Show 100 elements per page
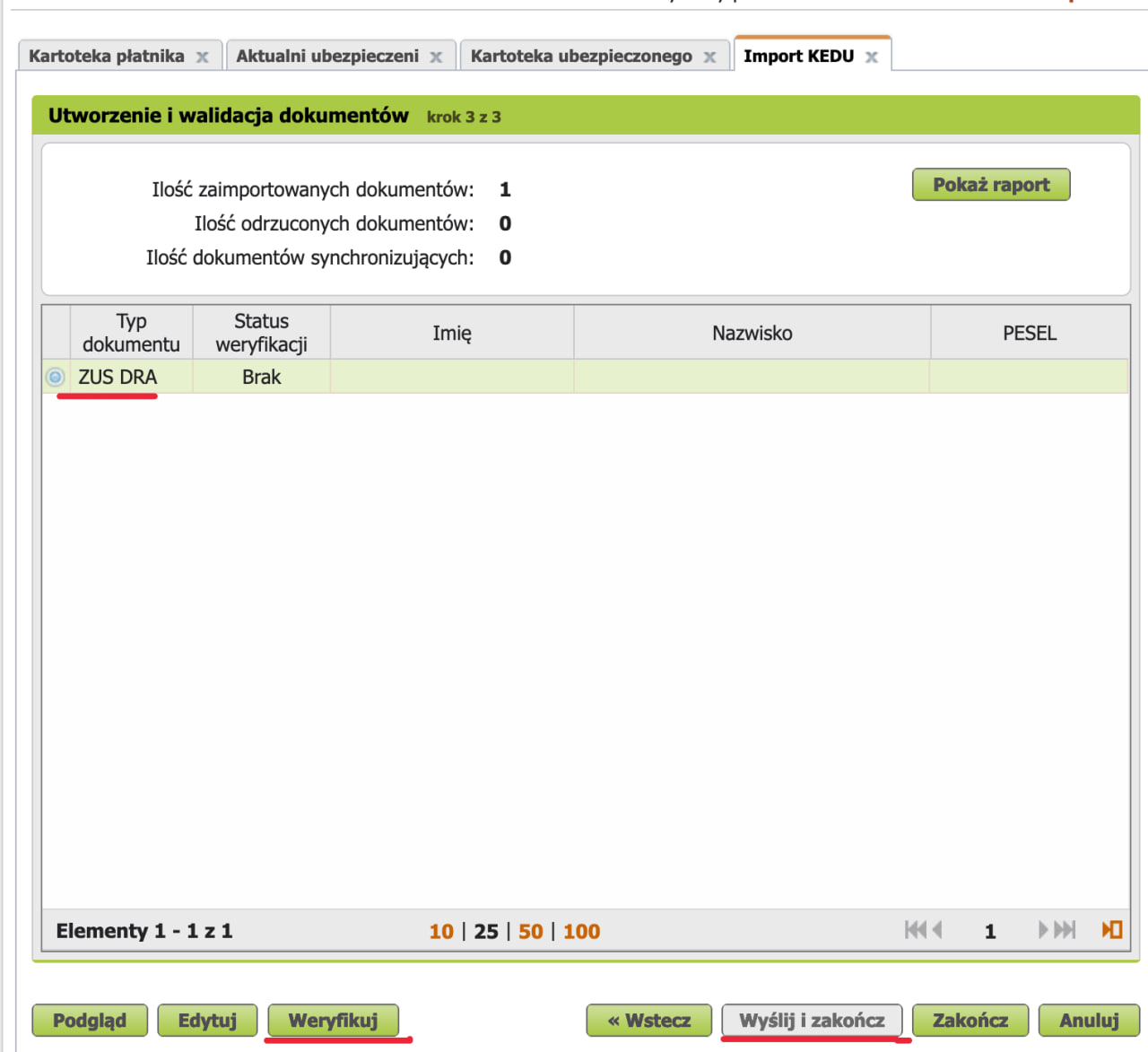Image resolution: width=1148 pixels, height=1052 pixels. click(581, 932)
